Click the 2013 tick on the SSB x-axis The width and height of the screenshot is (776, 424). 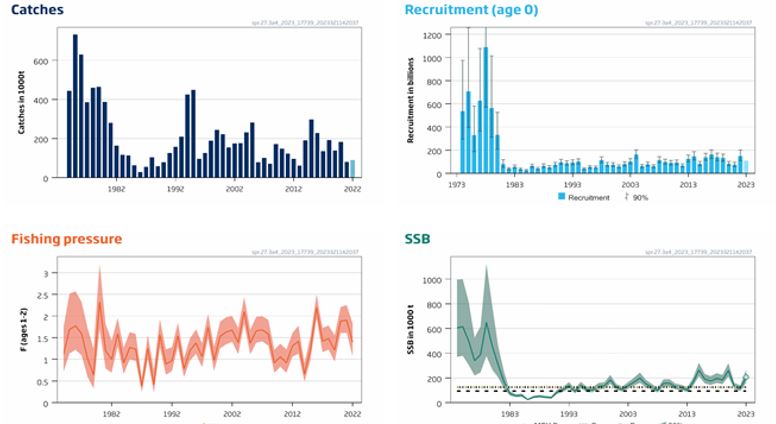(687, 414)
